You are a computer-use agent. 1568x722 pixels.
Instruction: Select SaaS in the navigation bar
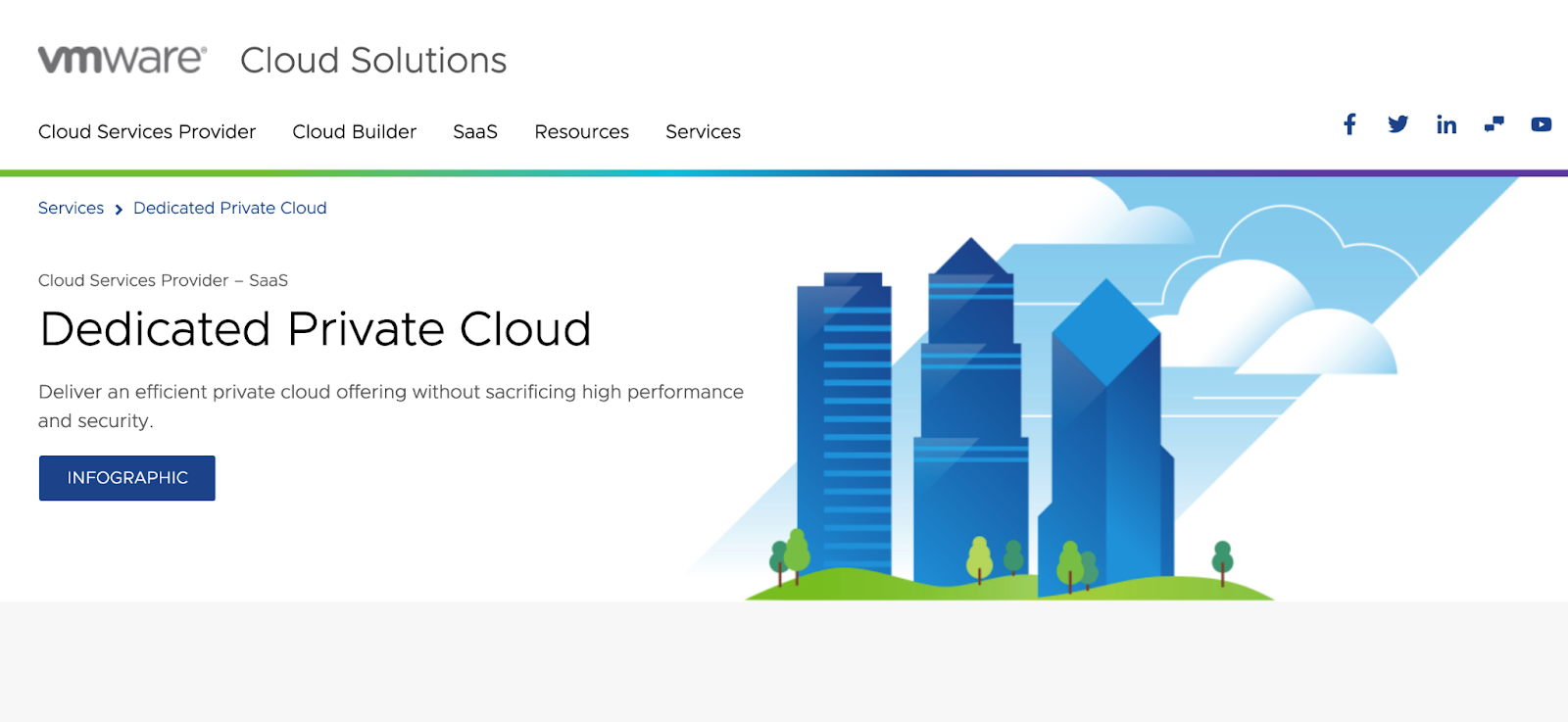coord(475,131)
